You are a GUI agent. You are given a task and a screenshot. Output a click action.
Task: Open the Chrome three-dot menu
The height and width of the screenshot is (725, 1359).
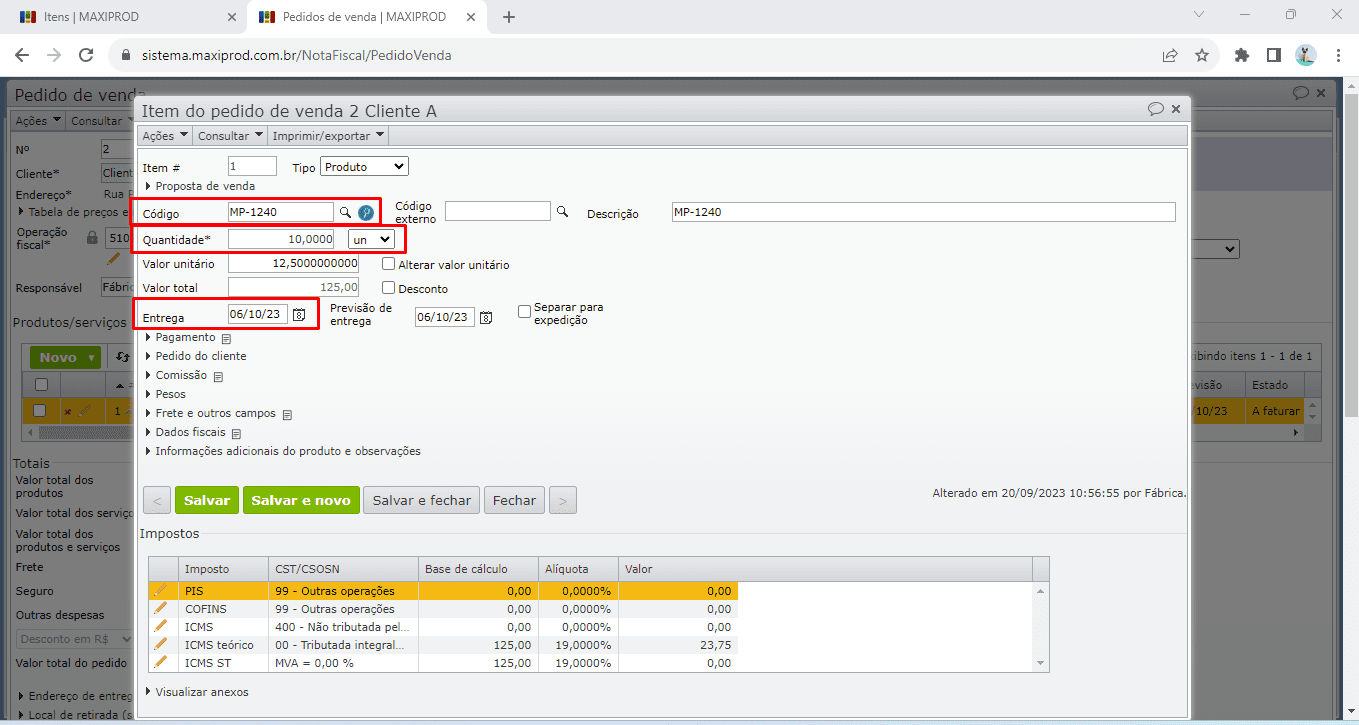tap(1337, 55)
